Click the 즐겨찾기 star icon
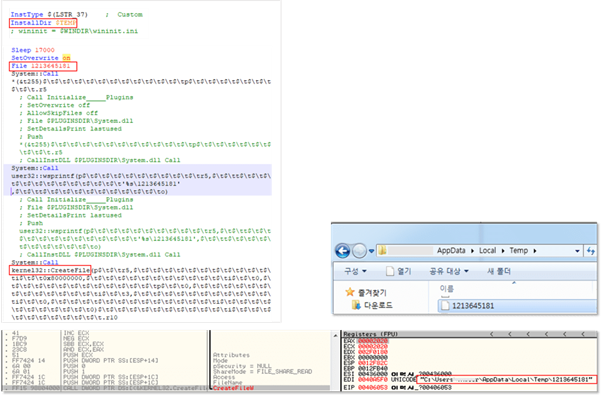The width and height of the screenshot is (602, 396). click(350, 292)
